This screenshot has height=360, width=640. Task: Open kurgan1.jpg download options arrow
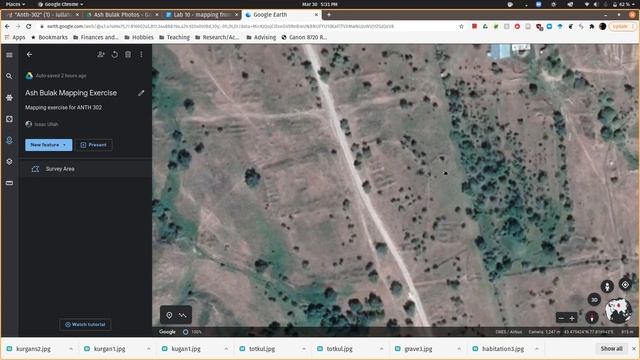click(x=148, y=349)
